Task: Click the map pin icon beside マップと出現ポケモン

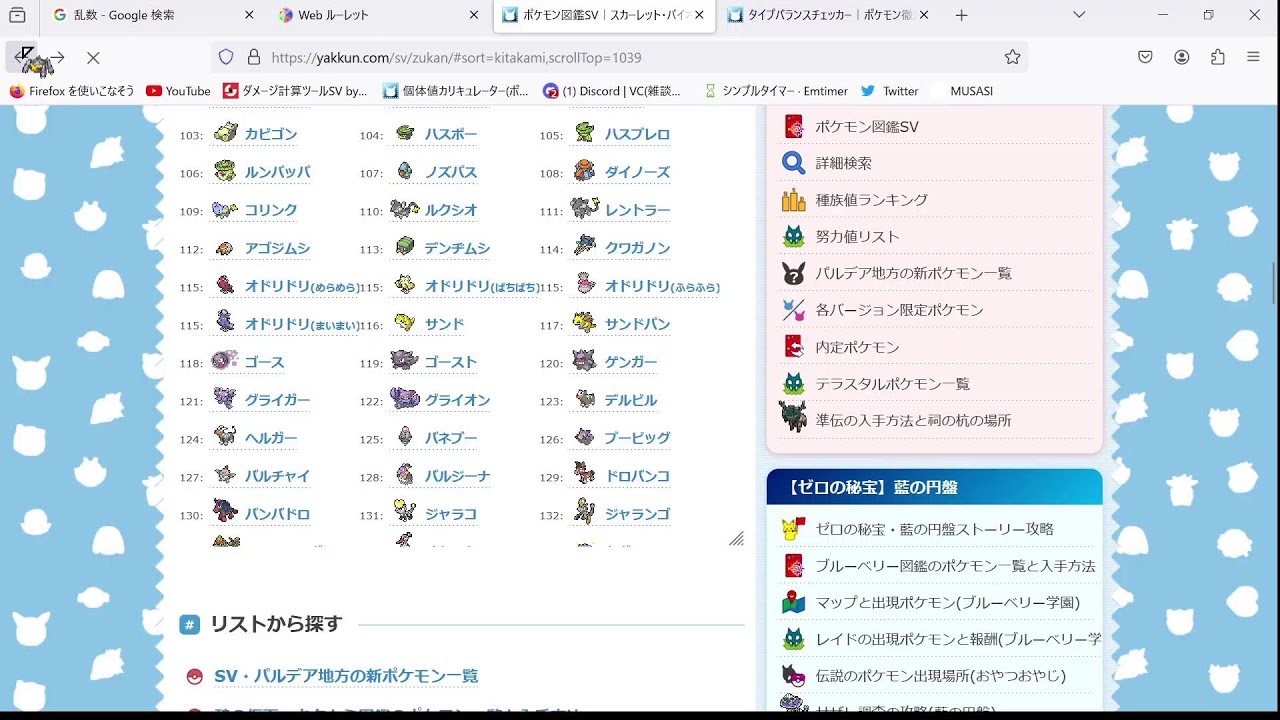Action: [793, 602]
